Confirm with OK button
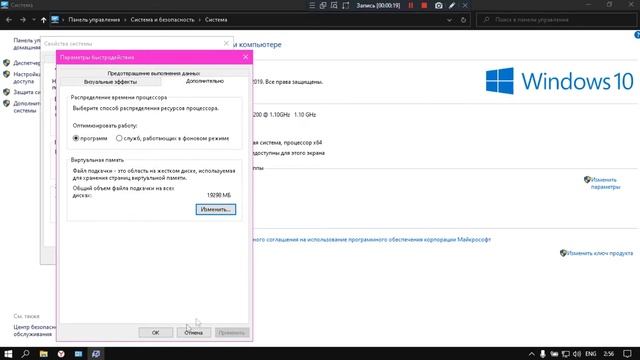 coord(156,332)
